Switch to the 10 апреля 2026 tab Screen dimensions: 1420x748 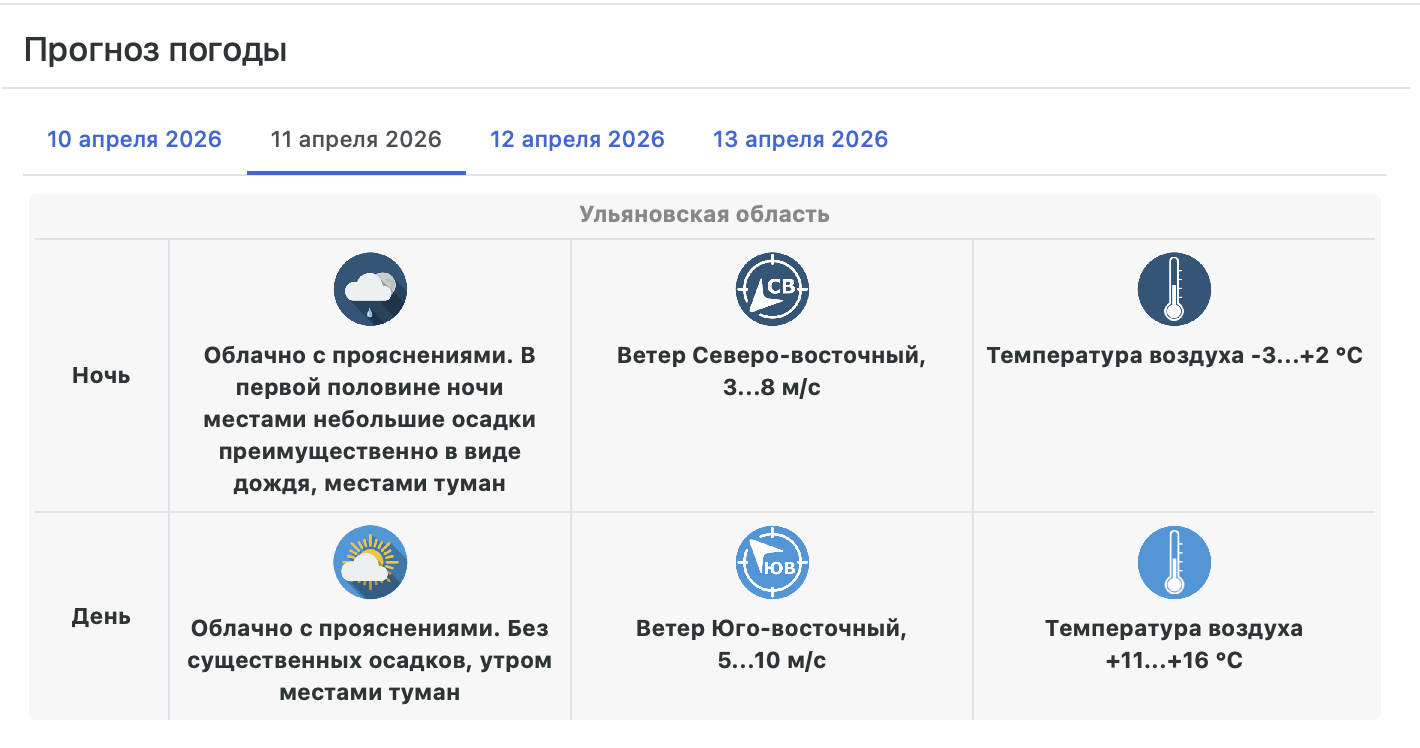134,139
